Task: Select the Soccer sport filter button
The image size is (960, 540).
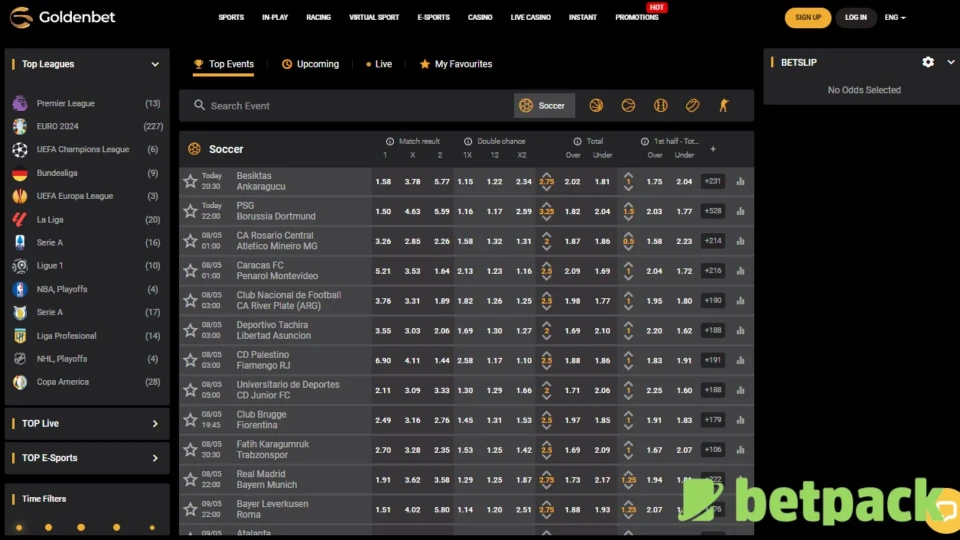Action: [x=544, y=105]
